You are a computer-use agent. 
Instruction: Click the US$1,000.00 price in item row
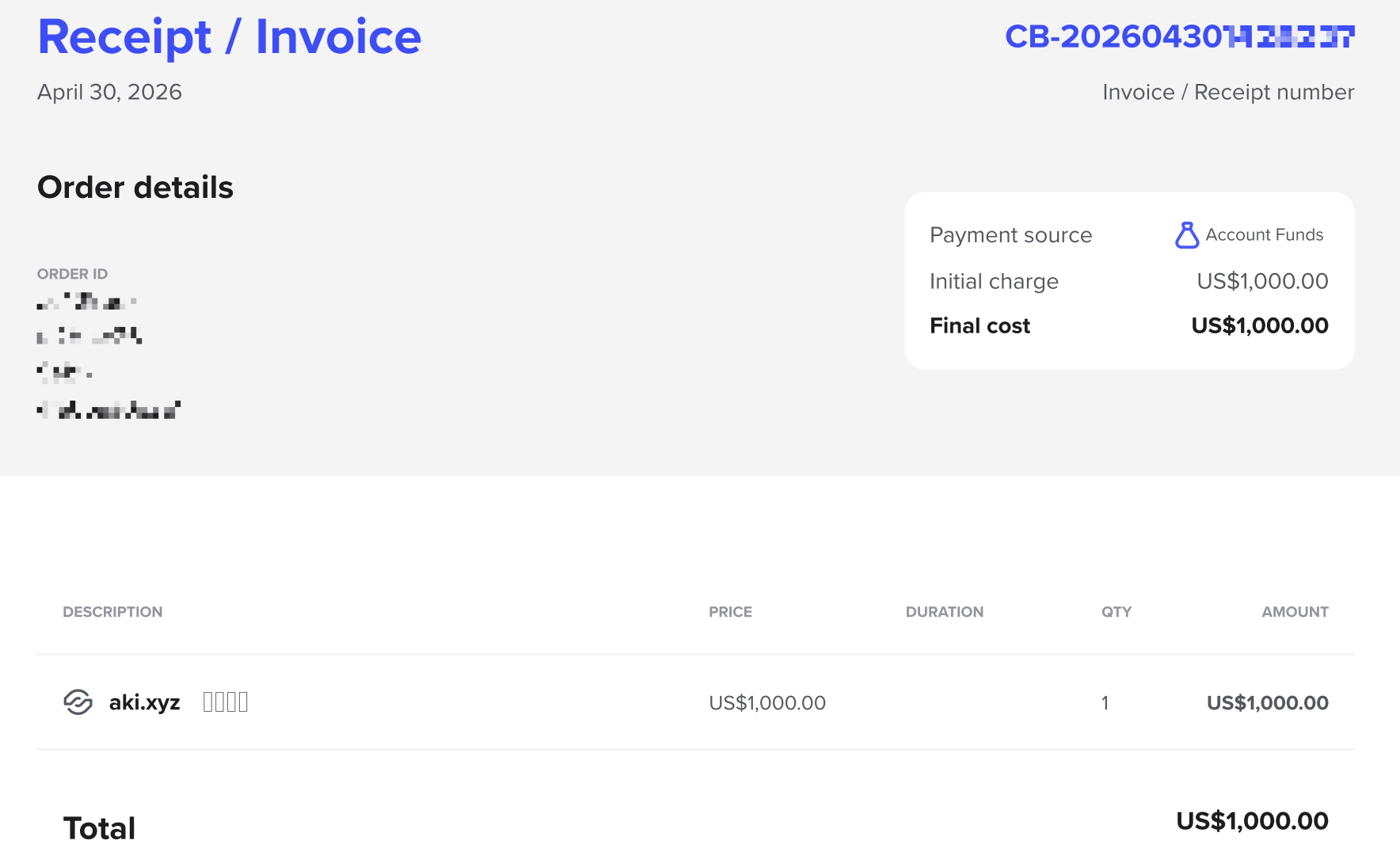(x=767, y=703)
